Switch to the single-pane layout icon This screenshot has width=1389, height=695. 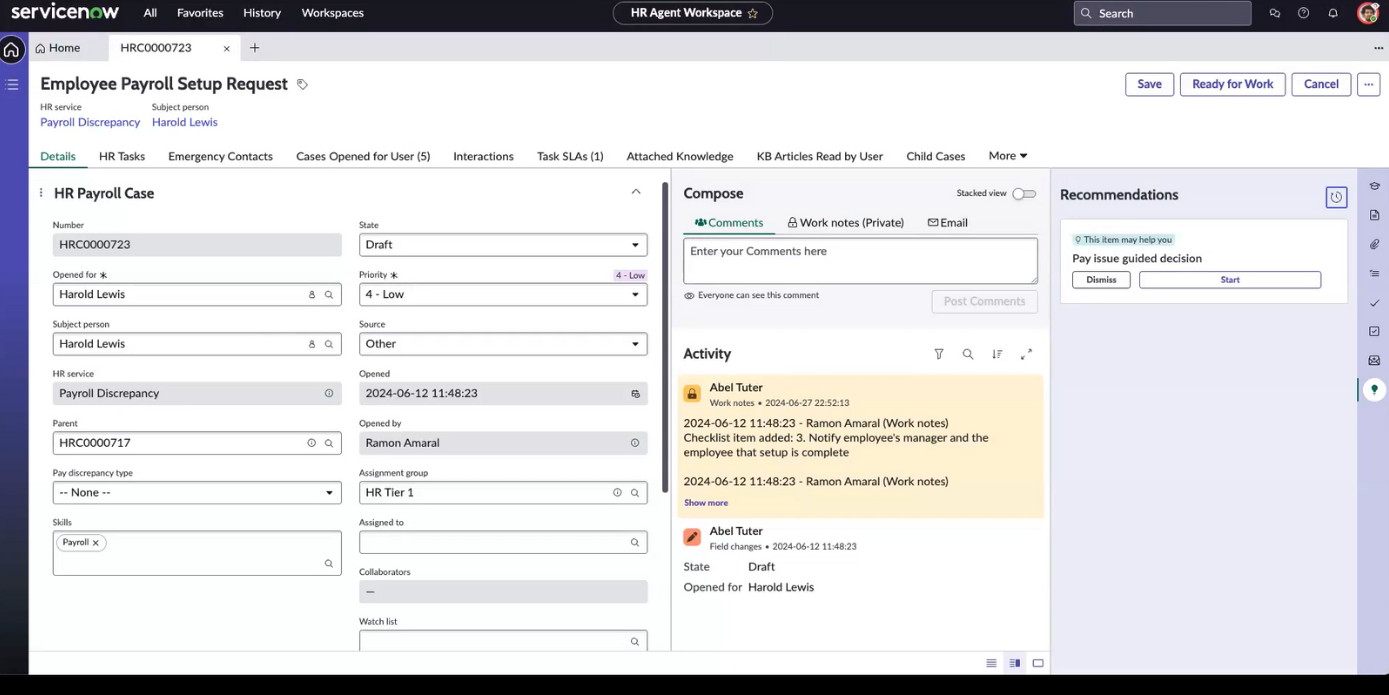tap(1038, 663)
